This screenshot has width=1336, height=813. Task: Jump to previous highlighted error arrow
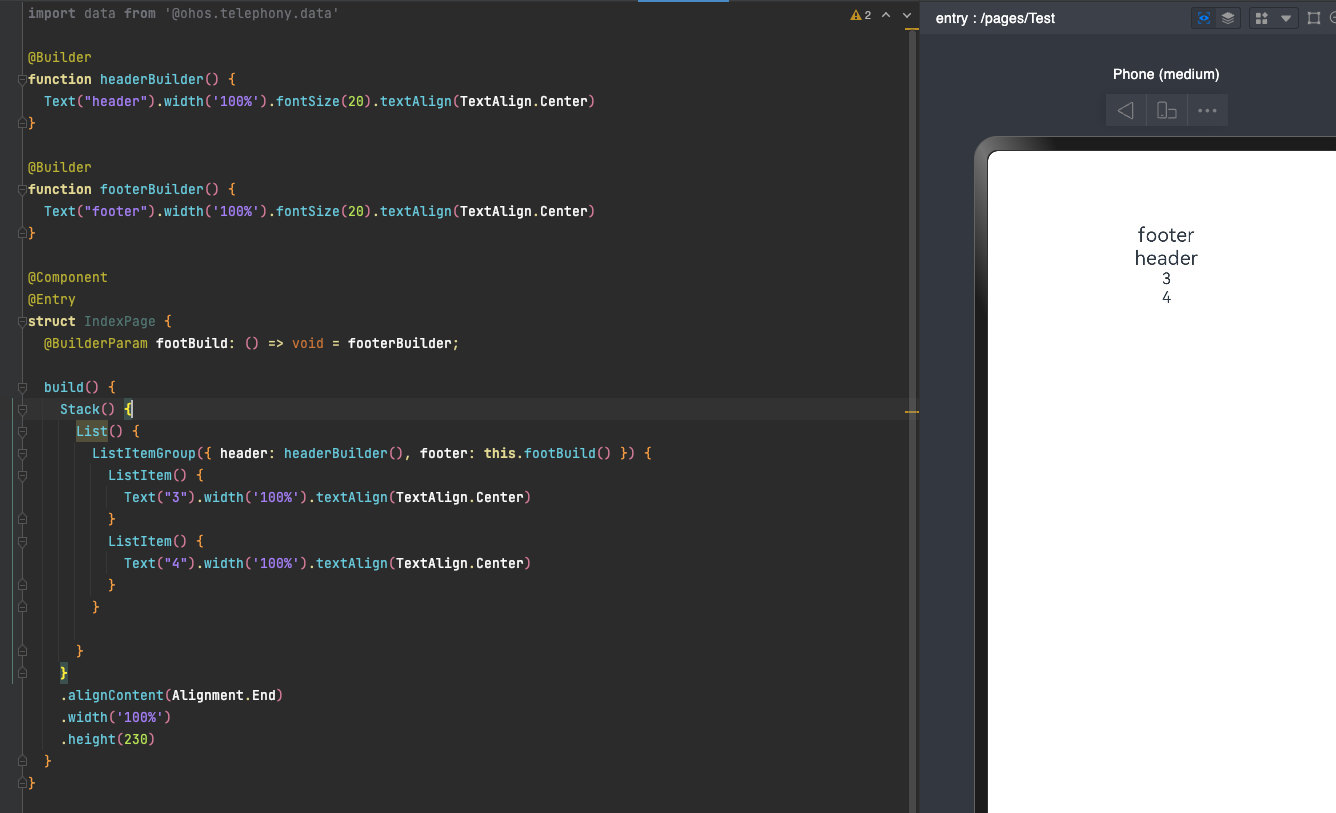[886, 15]
